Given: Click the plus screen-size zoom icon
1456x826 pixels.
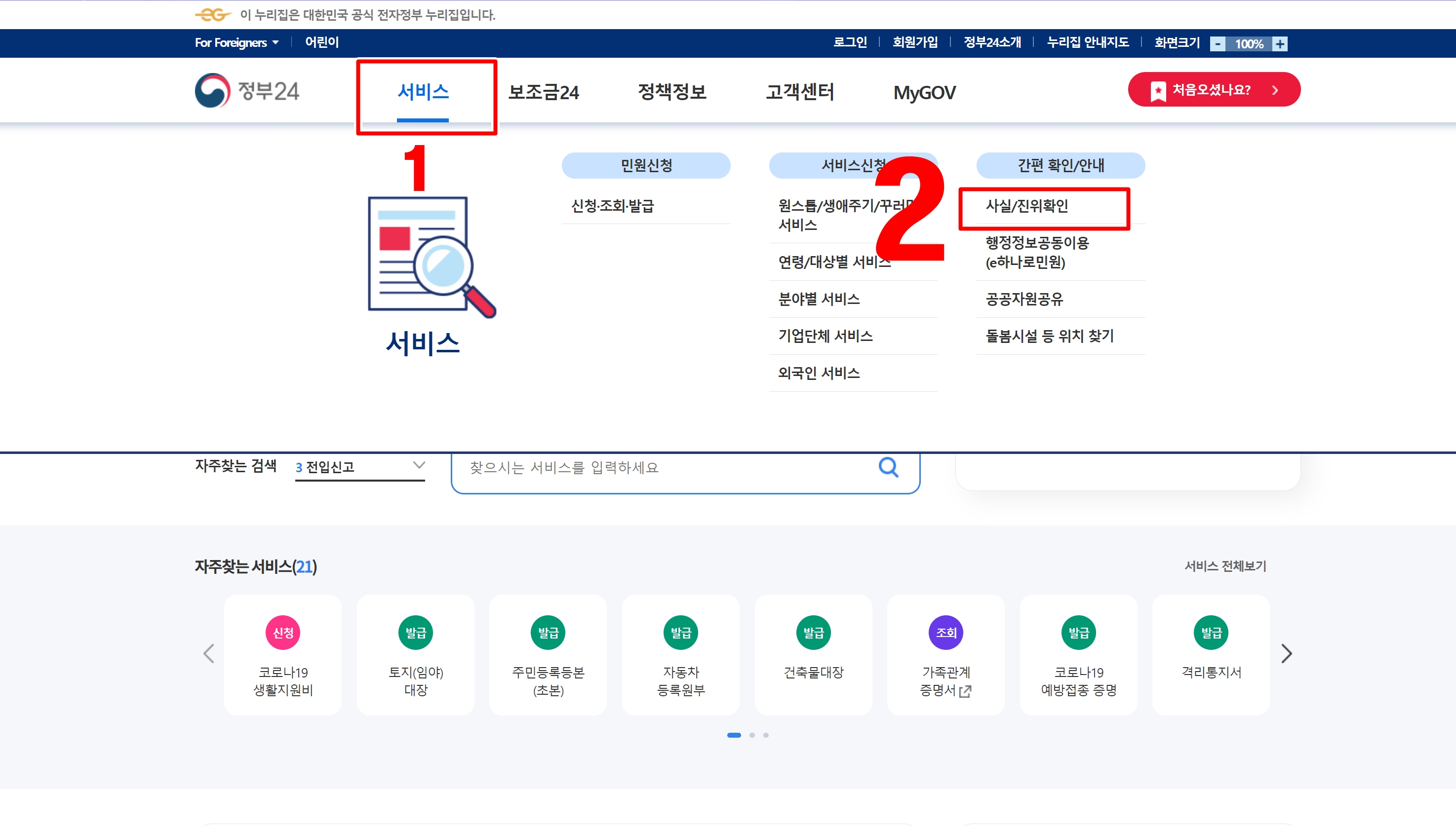Looking at the screenshot, I should [x=1279, y=44].
